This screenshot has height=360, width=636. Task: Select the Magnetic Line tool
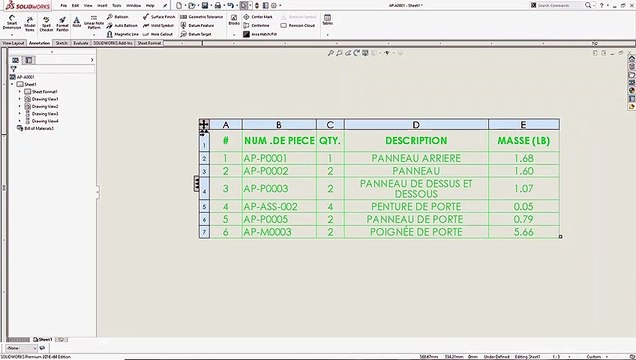pos(122,34)
